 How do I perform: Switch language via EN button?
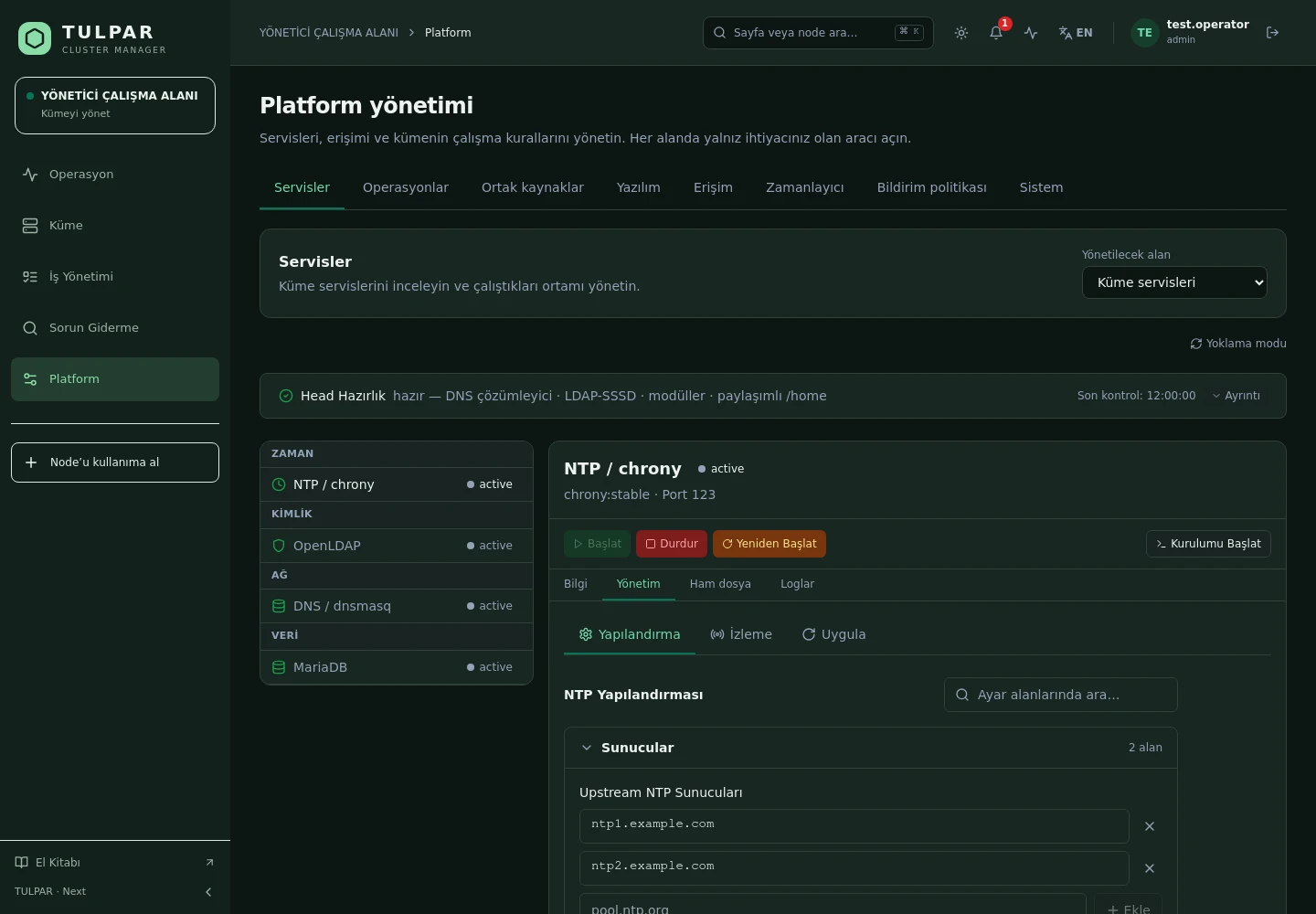tap(1076, 33)
